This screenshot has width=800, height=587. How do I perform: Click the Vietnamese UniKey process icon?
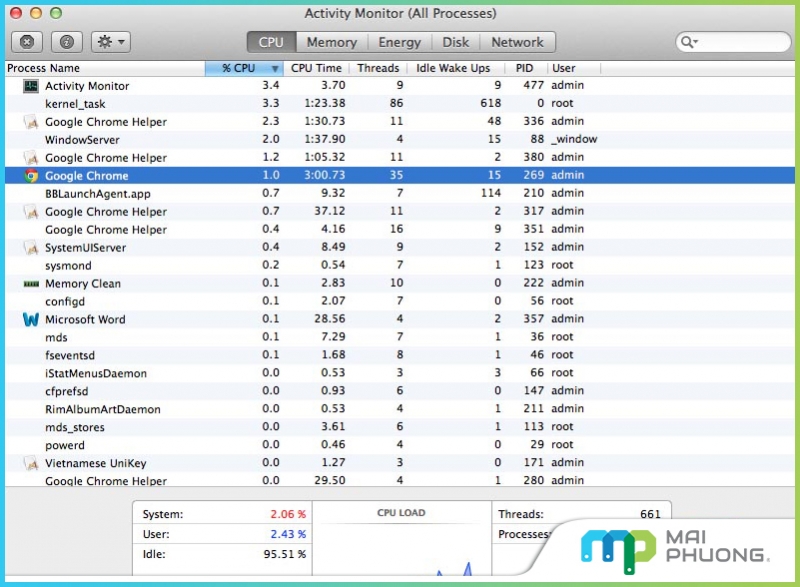coord(31,463)
